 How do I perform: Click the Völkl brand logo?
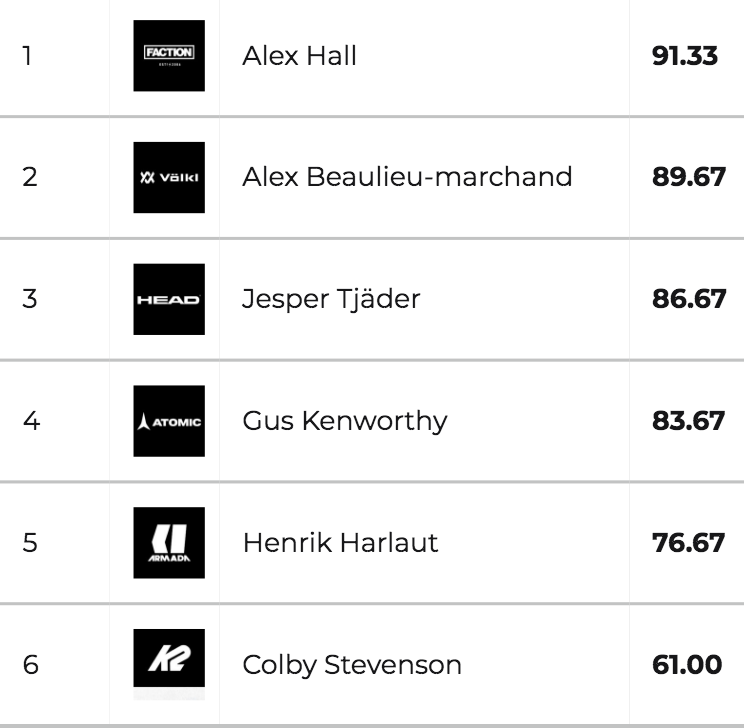(169, 178)
